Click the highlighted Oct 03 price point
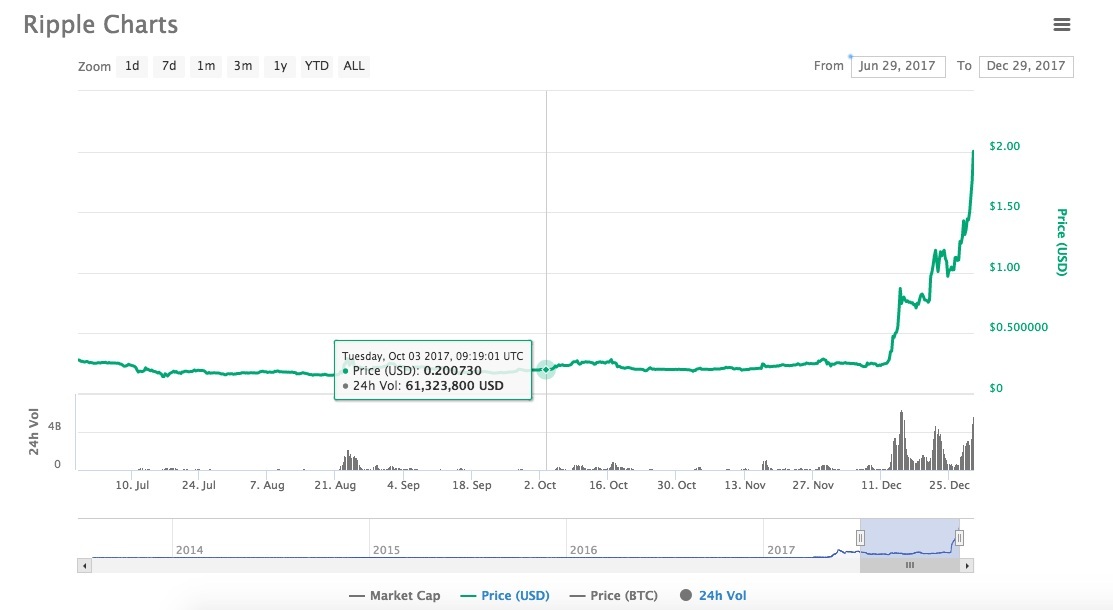Screen dimensions: 1113x610 click(x=546, y=370)
